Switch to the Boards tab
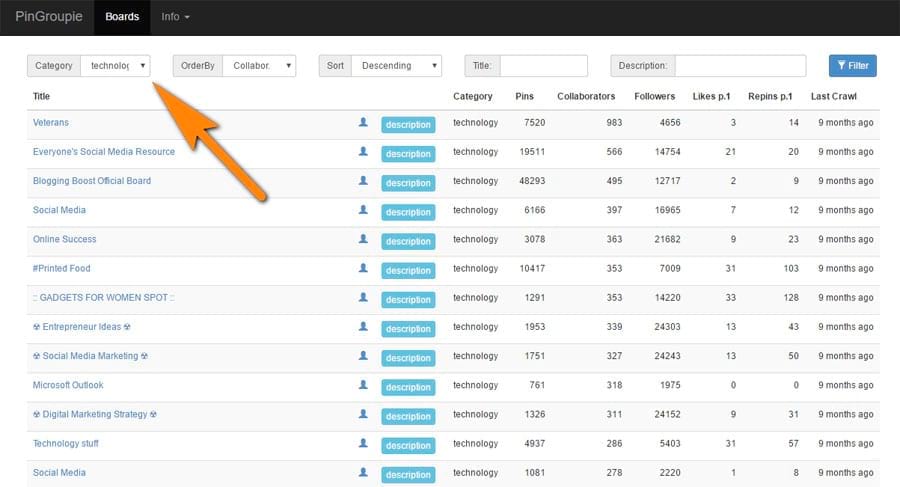900x487 pixels. pyautogui.click(x=122, y=17)
